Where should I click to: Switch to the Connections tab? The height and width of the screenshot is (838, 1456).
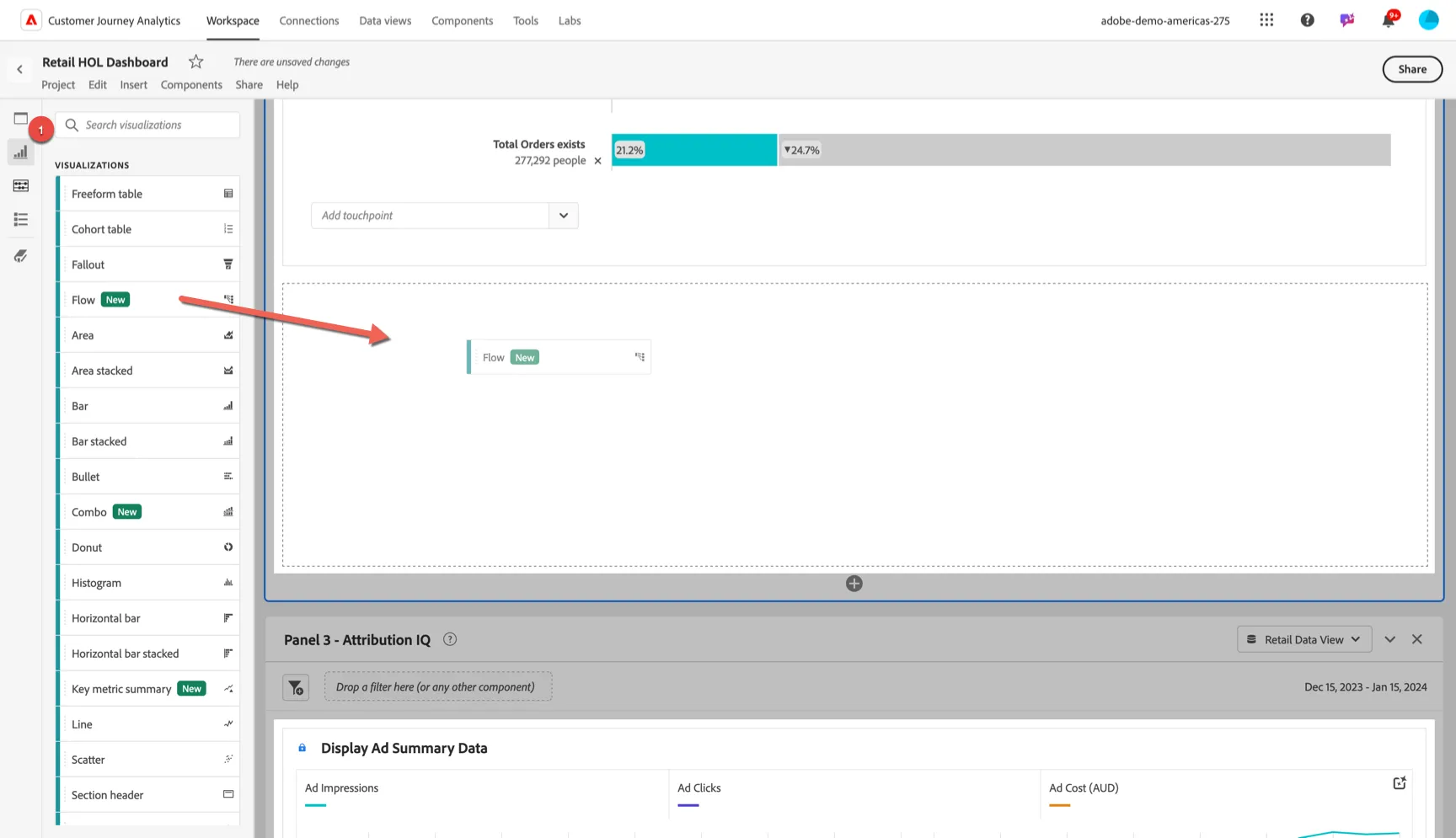tap(309, 20)
